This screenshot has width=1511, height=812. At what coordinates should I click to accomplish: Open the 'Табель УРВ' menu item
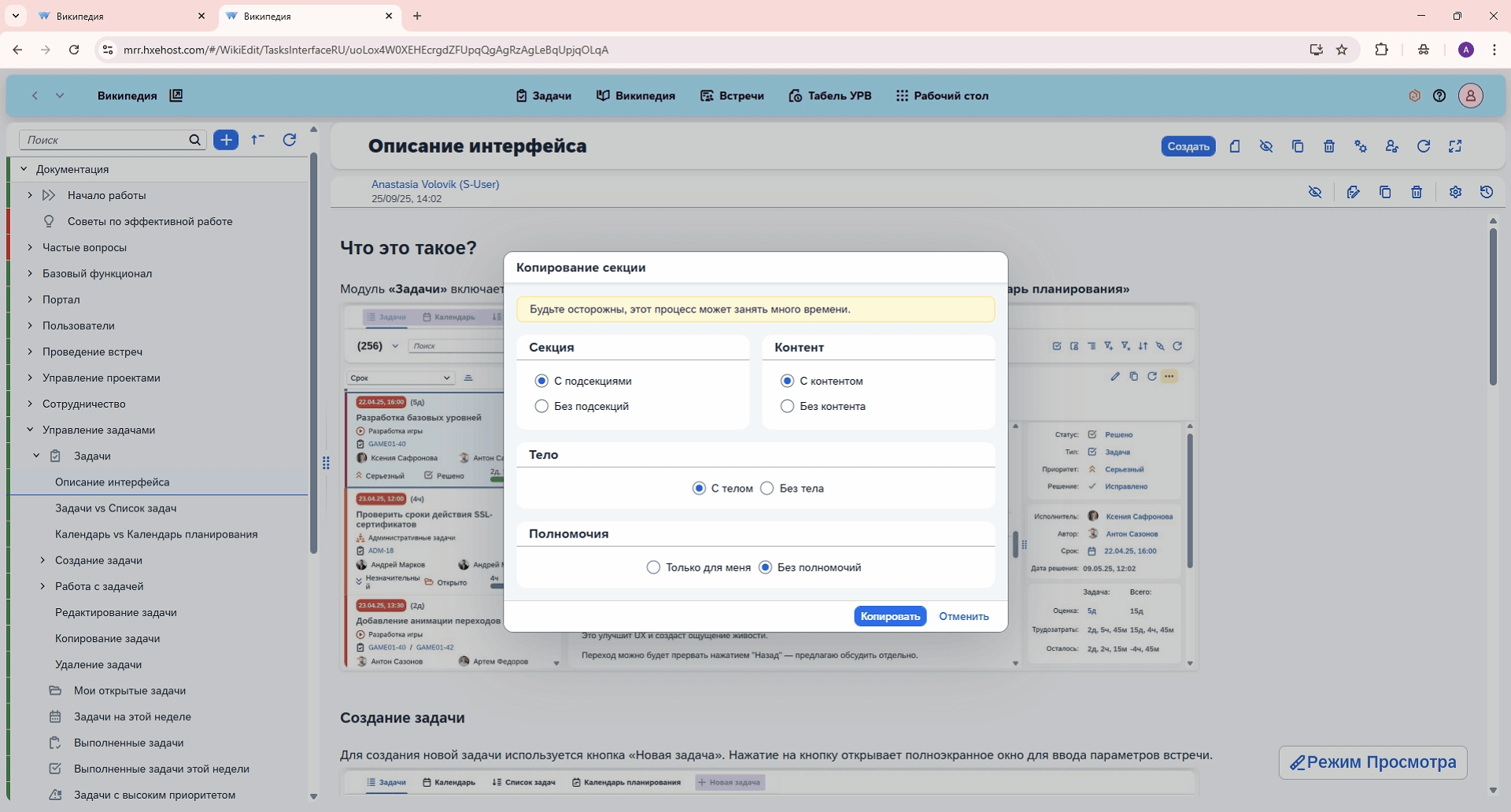(x=829, y=96)
